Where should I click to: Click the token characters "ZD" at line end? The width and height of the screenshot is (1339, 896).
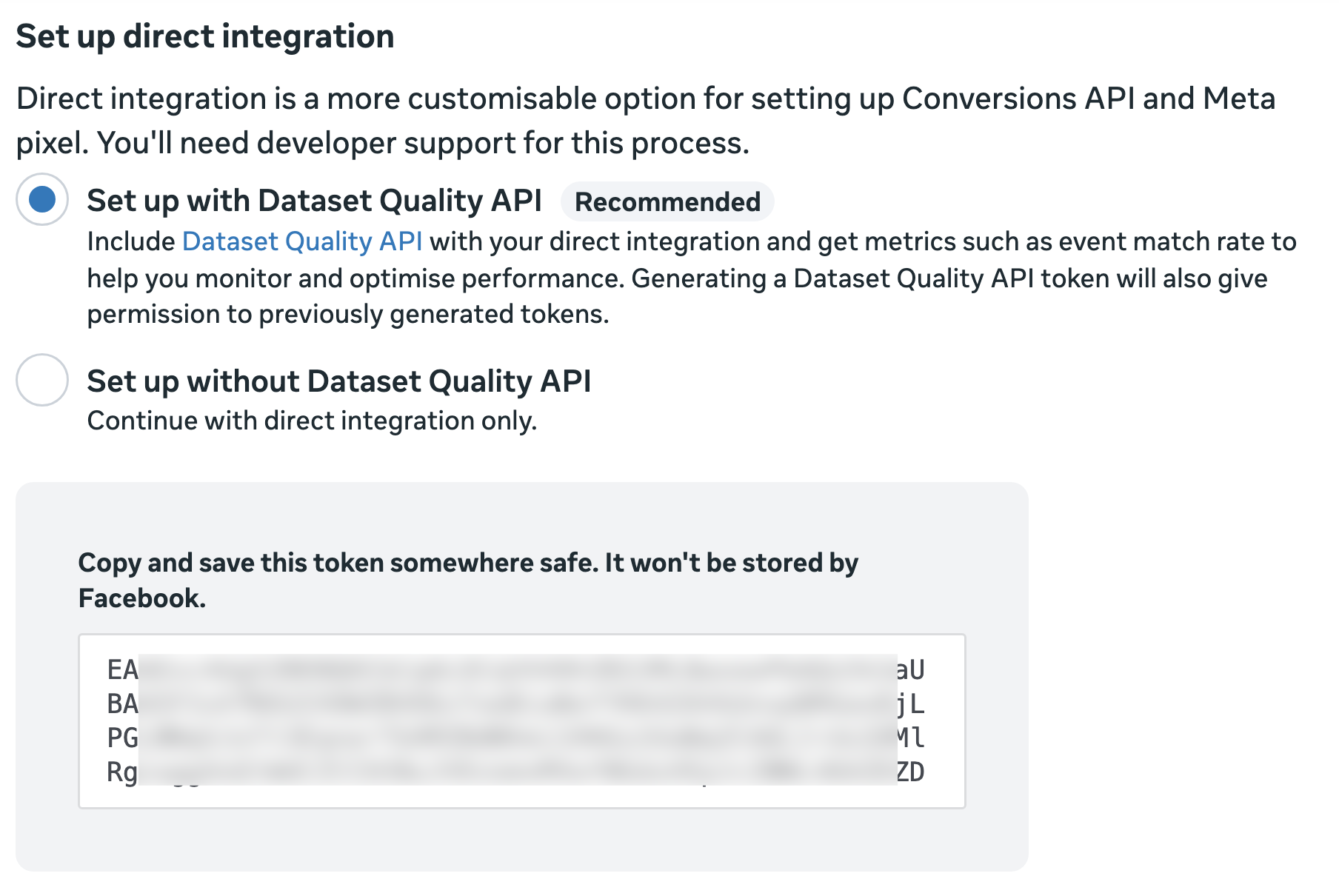tap(911, 772)
